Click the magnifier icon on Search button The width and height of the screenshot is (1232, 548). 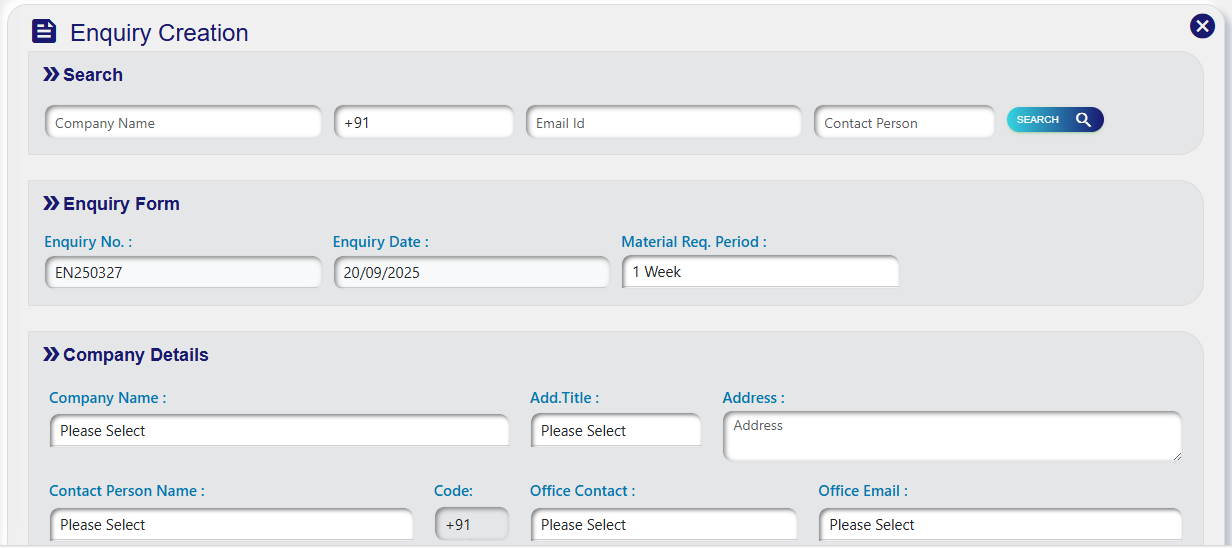[1084, 120]
